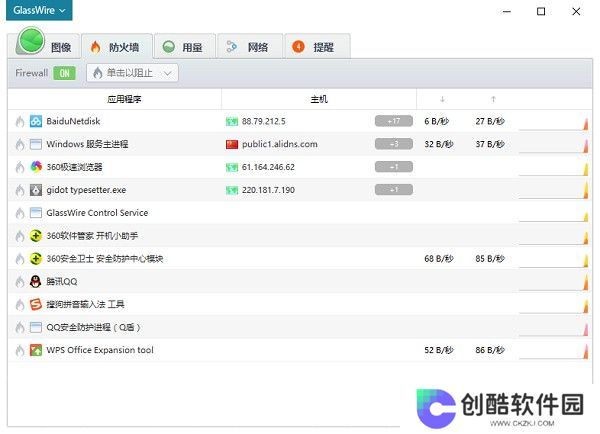The width and height of the screenshot is (600, 434).
Task: Click the 68 B/秒 download value
Action: [439, 259]
